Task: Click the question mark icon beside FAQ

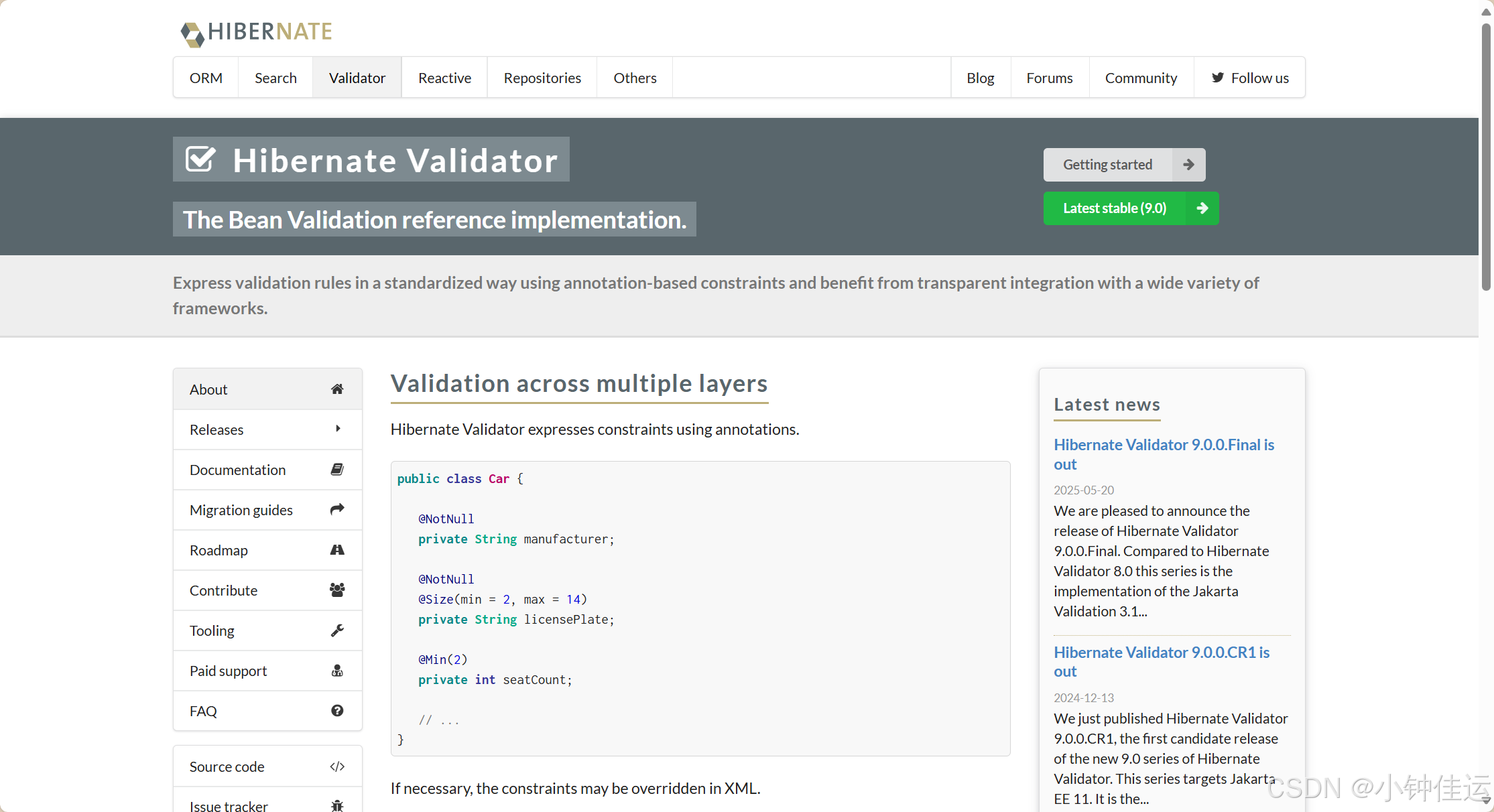Action: click(x=337, y=711)
